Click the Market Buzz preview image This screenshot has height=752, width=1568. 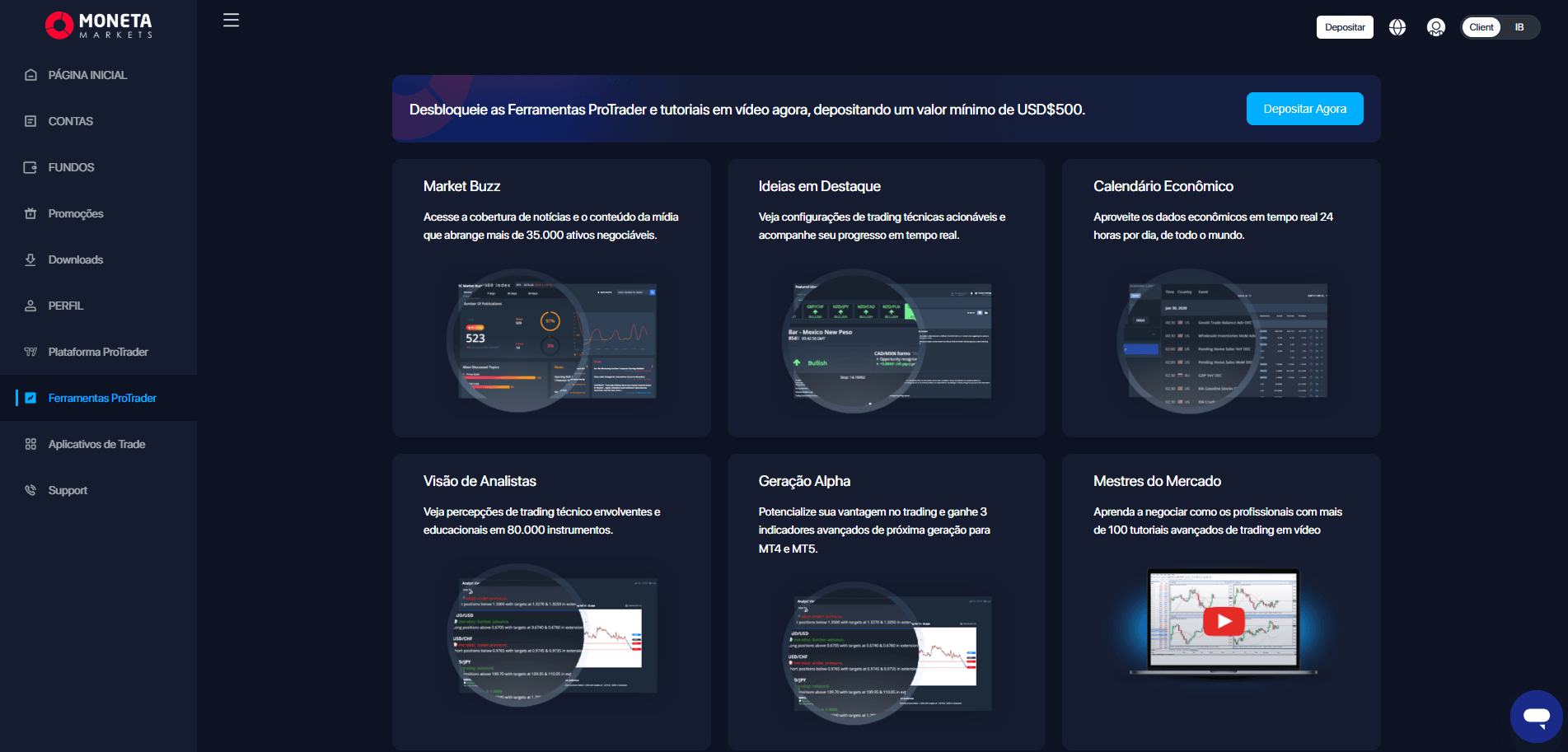click(552, 340)
